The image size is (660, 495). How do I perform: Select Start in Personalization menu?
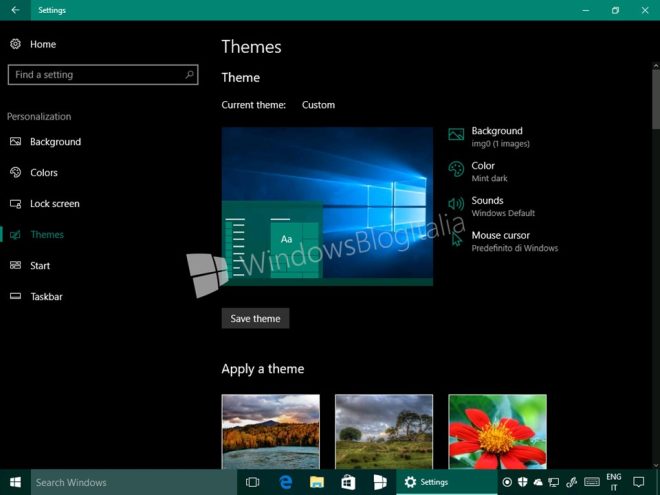[40, 266]
